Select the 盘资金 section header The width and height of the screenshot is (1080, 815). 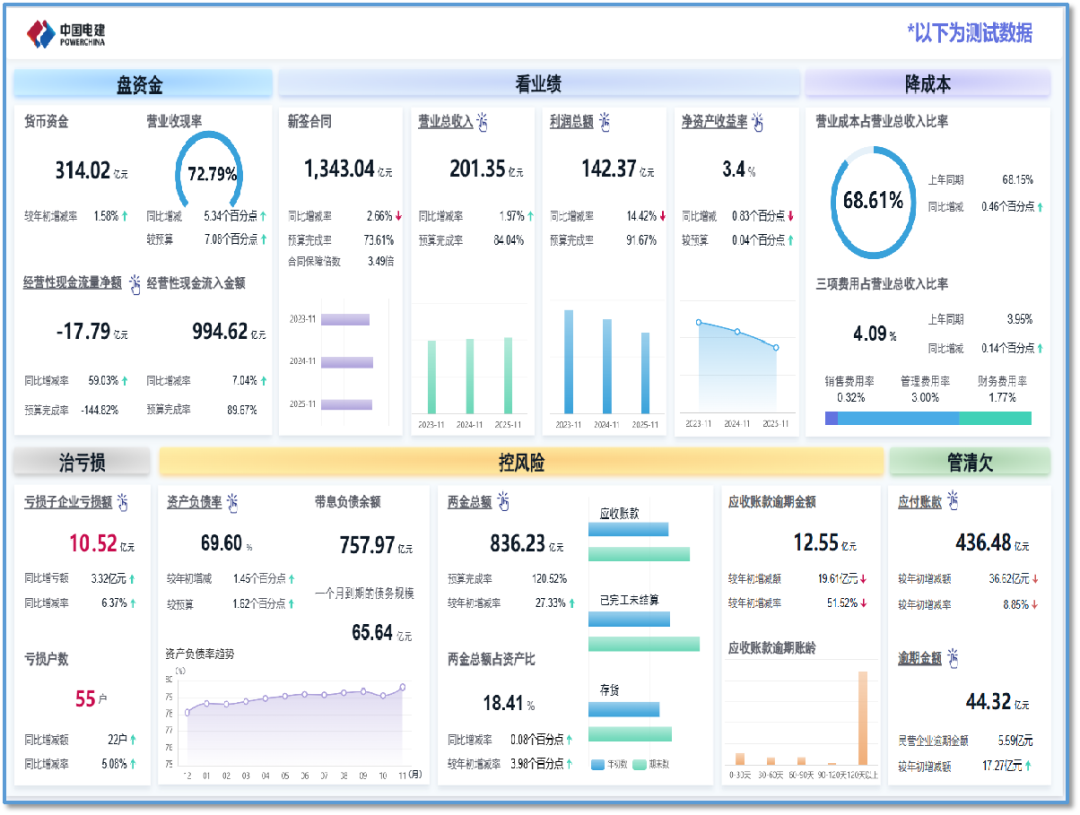(143, 84)
